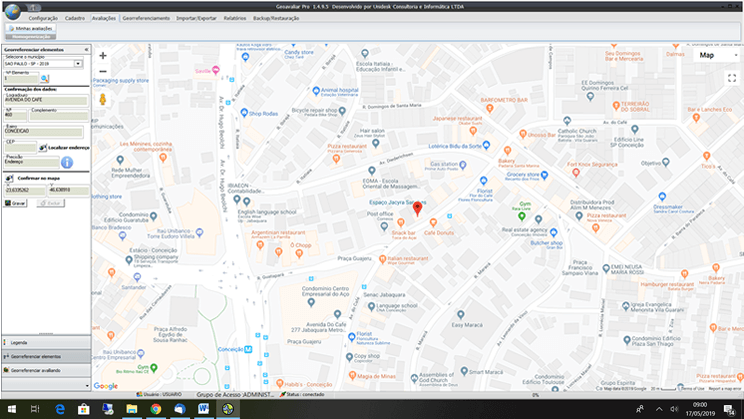Image resolution: width=744 pixels, height=419 pixels.
Task: Click the Localizar endereço button
Action: click(60, 147)
